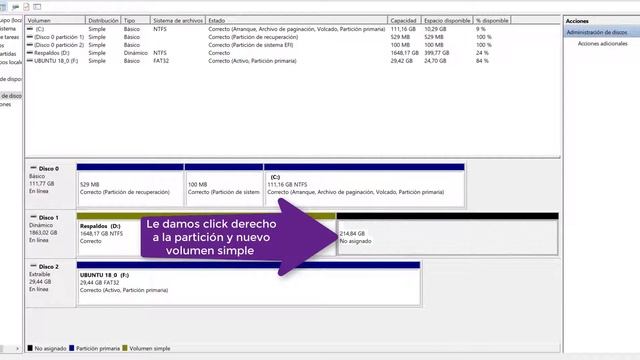Click 111,16 GB capacity cell of (C:)

tap(403, 29)
